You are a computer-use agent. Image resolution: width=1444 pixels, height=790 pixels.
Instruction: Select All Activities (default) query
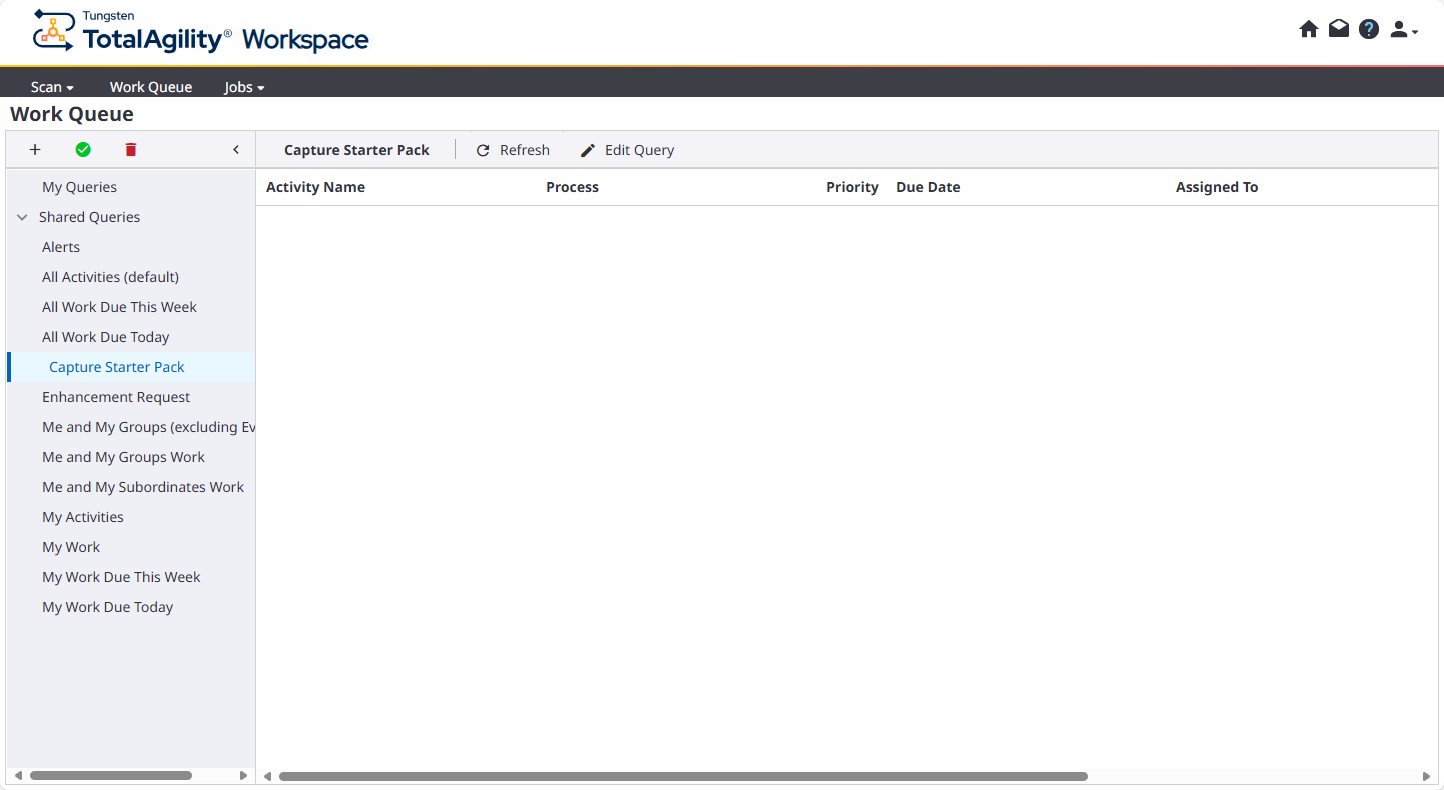pyautogui.click(x=110, y=277)
